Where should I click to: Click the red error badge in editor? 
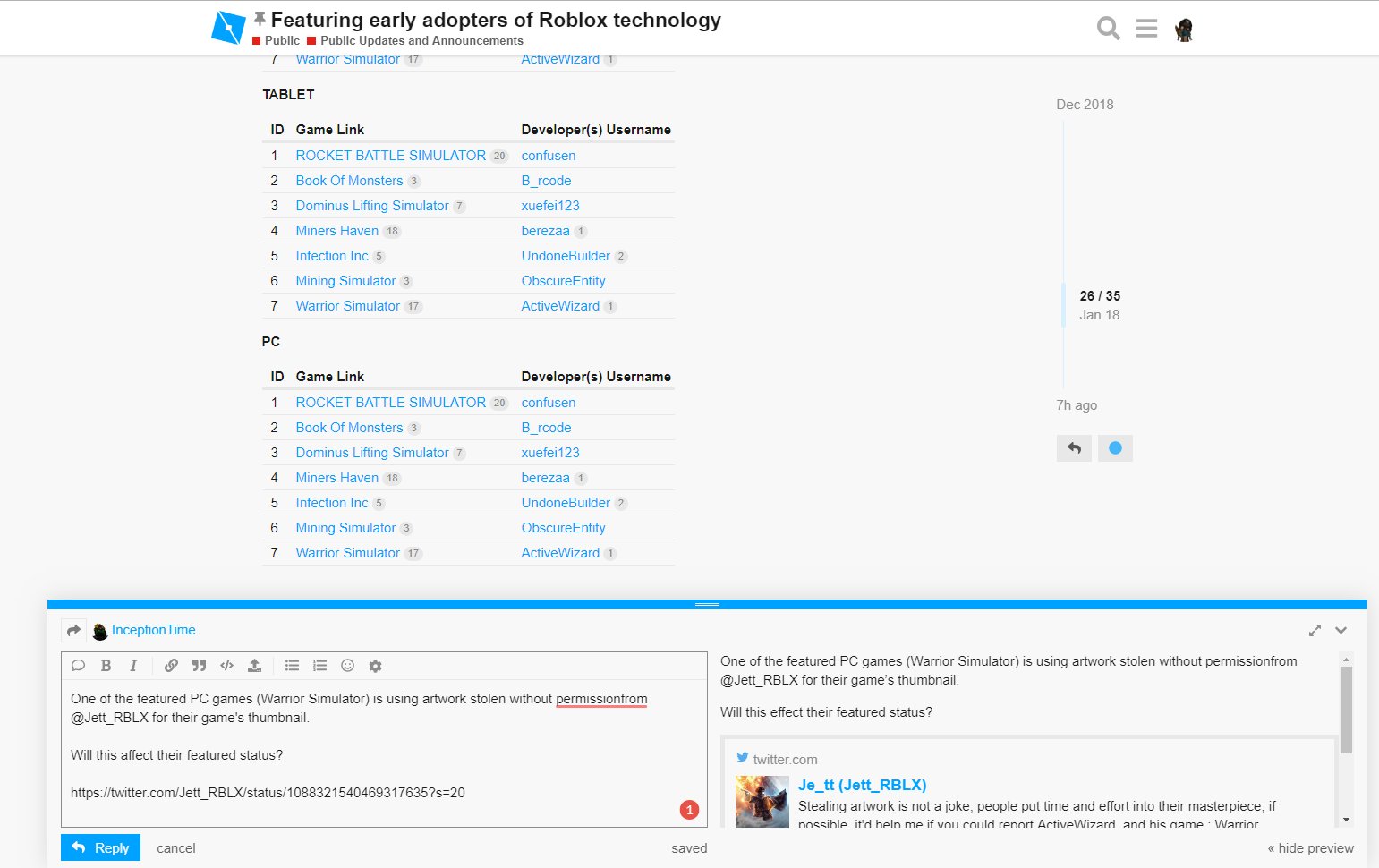(689, 810)
